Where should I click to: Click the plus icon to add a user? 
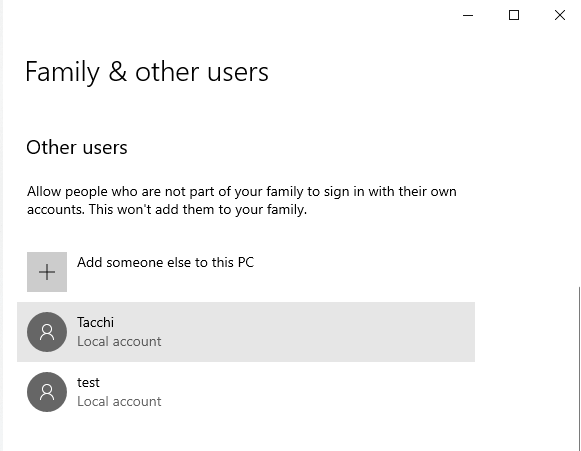[x=47, y=272]
